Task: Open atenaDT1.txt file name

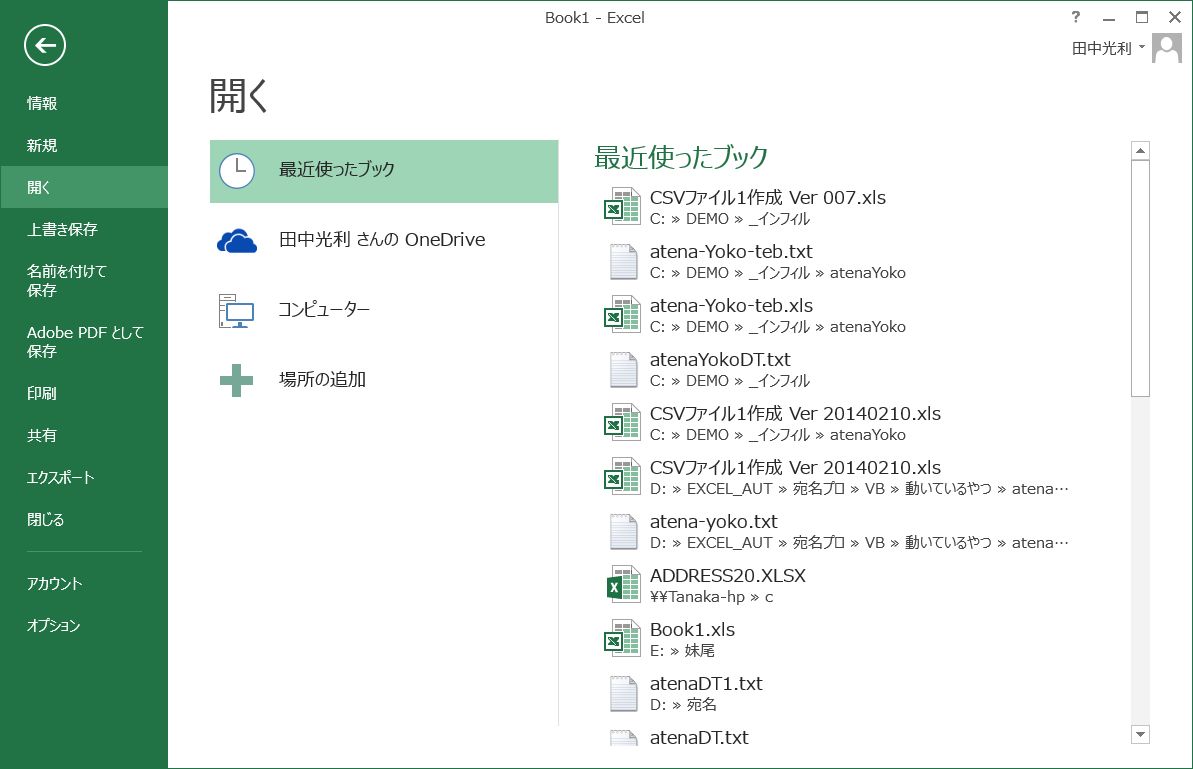Action: pos(706,684)
